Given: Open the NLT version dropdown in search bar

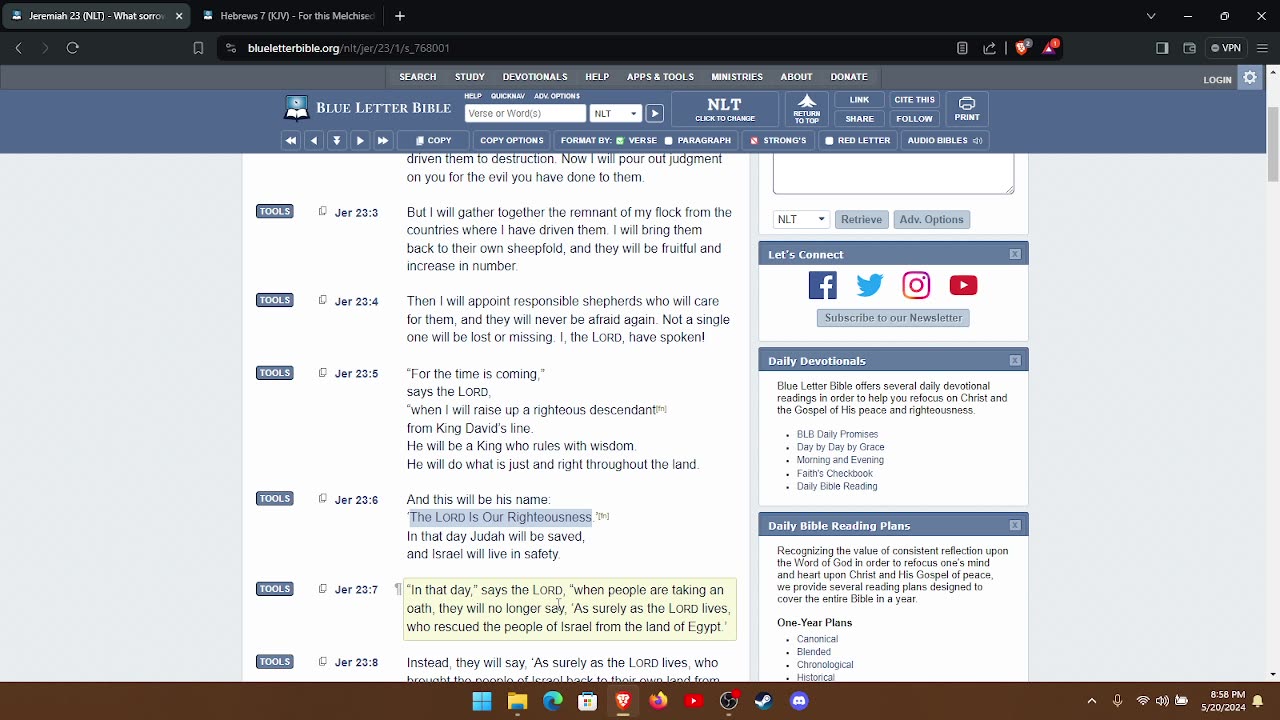Looking at the screenshot, I should (615, 114).
